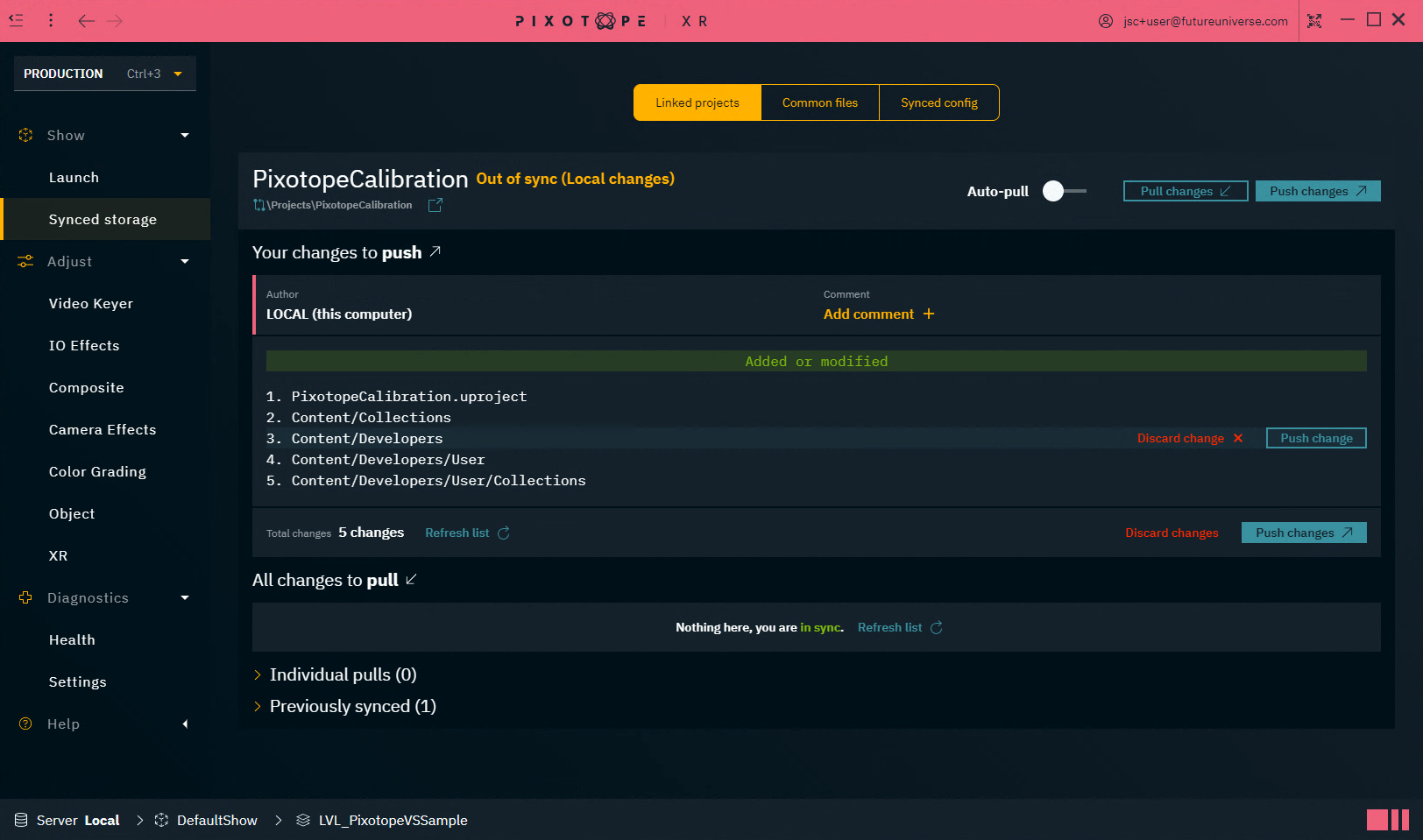This screenshot has height=840, width=1423.
Task: Collapse the sidebar using top-left menu icon
Action: [16, 20]
